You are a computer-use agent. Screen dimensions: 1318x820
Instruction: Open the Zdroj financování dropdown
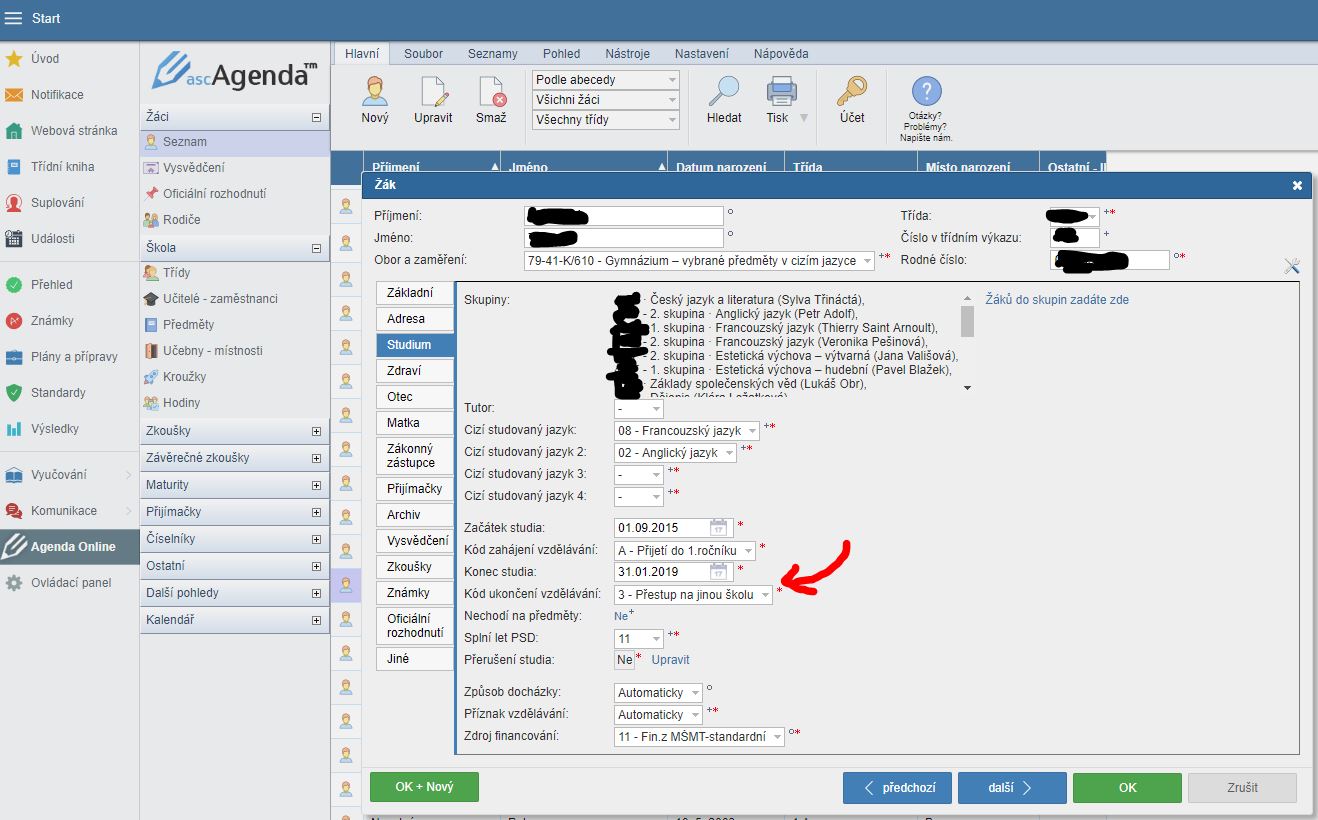(x=777, y=737)
